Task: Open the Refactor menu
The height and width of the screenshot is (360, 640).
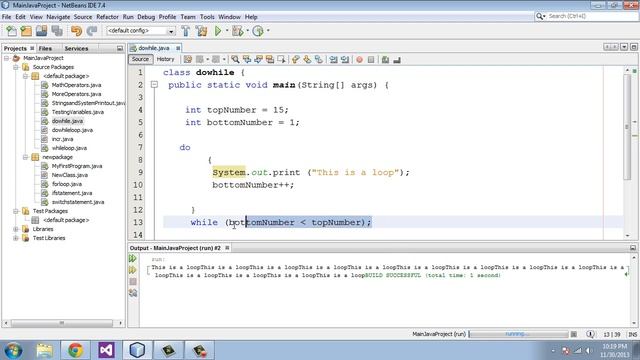Action: coord(107,17)
